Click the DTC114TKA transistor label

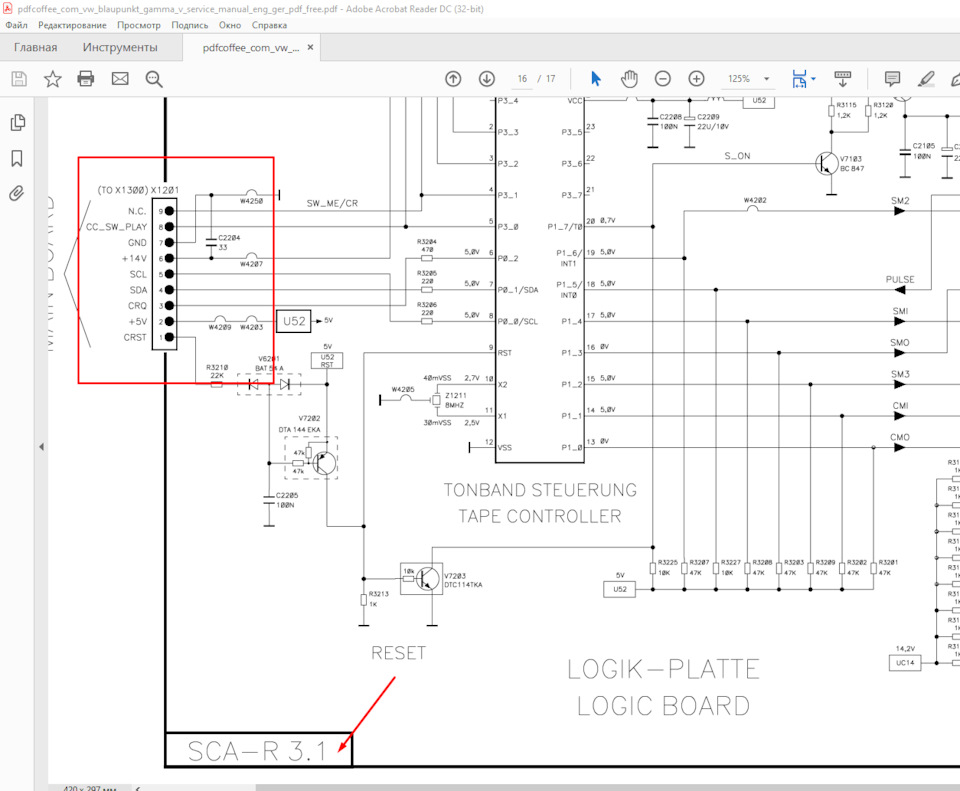click(463, 585)
